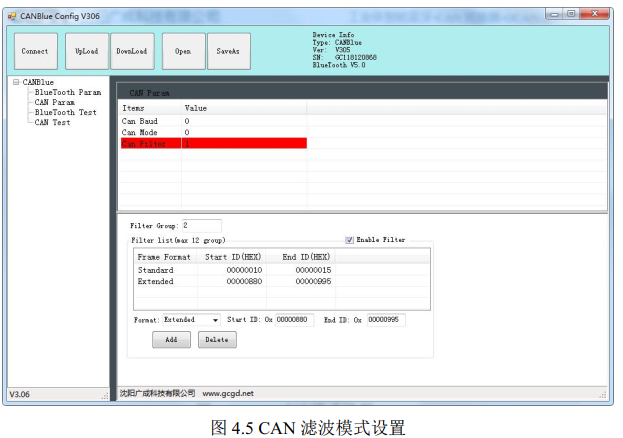Click the End ID input field
Screen dimensions: 623x438
point(386,320)
